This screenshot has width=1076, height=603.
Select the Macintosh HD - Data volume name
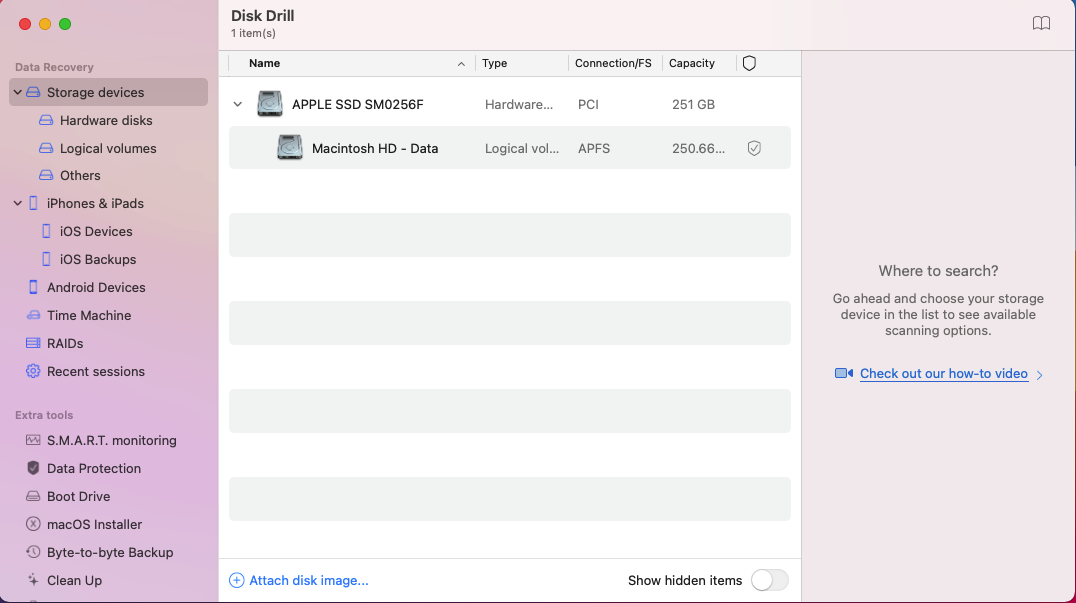click(x=375, y=148)
